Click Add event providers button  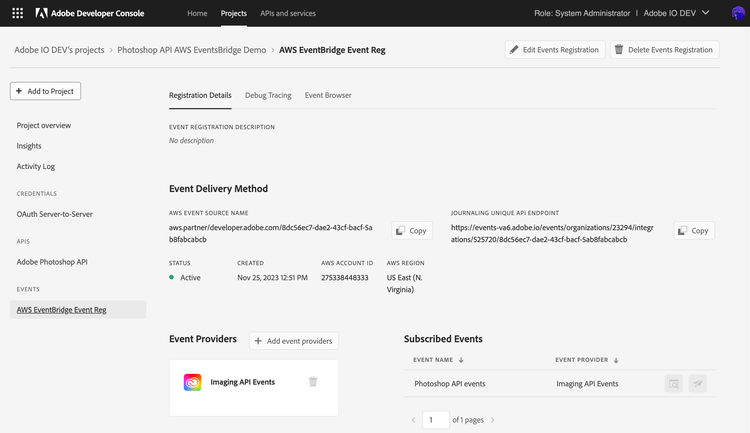[x=294, y=341]
